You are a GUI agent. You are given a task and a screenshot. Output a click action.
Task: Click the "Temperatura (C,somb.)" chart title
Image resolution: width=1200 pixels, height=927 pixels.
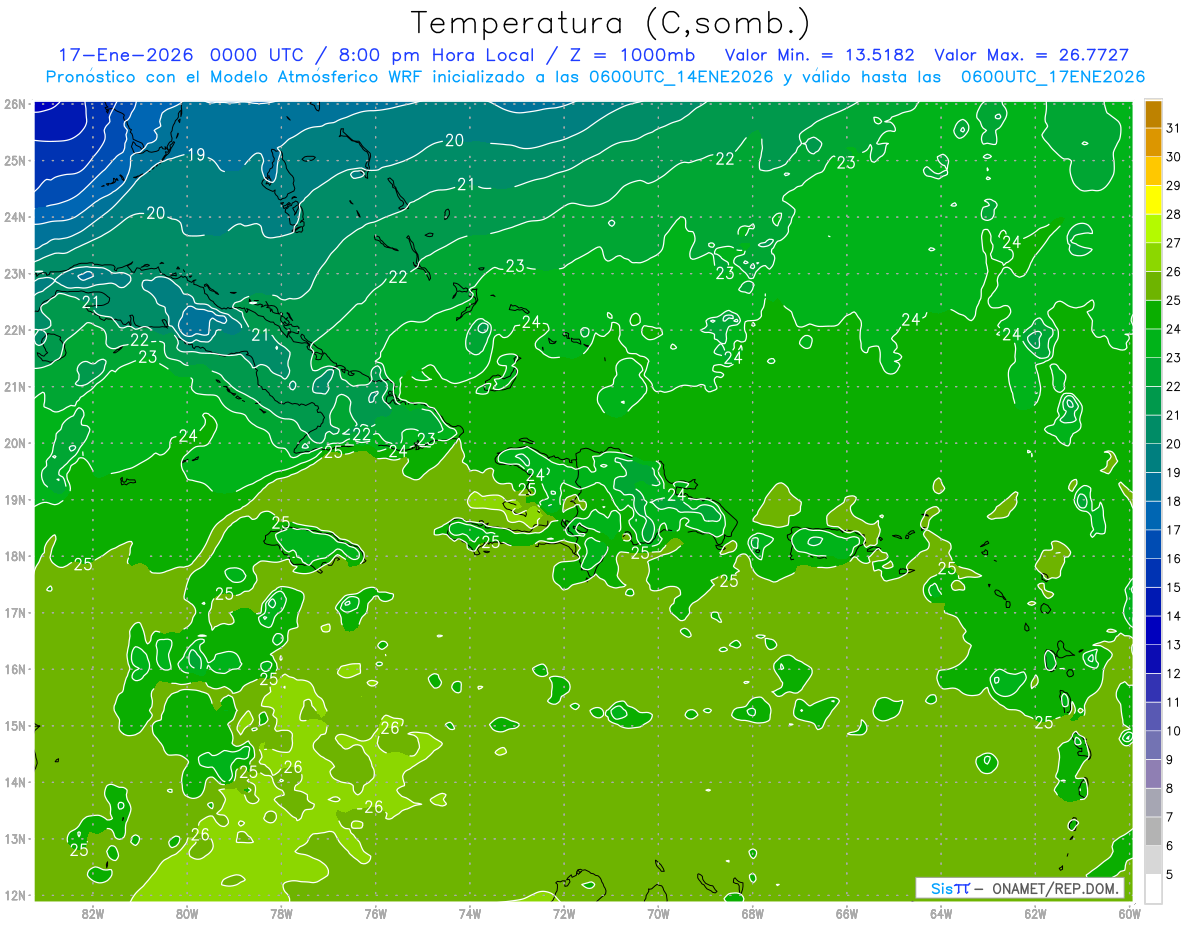611,23
